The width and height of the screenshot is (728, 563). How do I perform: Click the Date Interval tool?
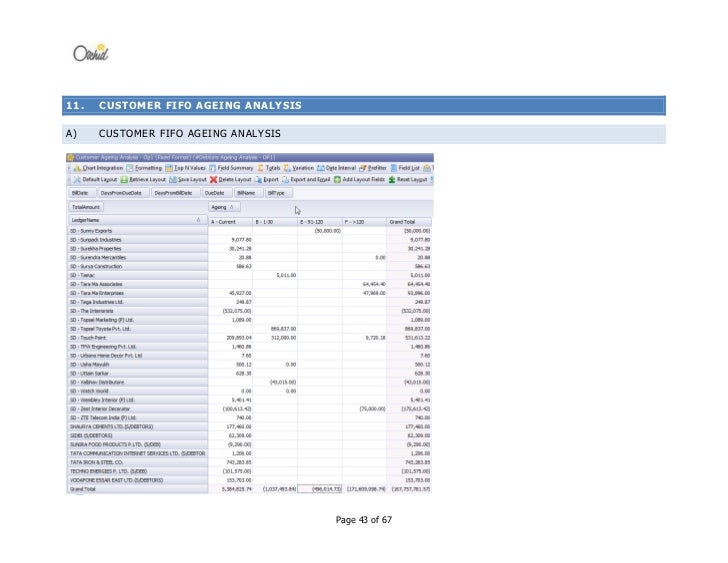pos(336,168)
